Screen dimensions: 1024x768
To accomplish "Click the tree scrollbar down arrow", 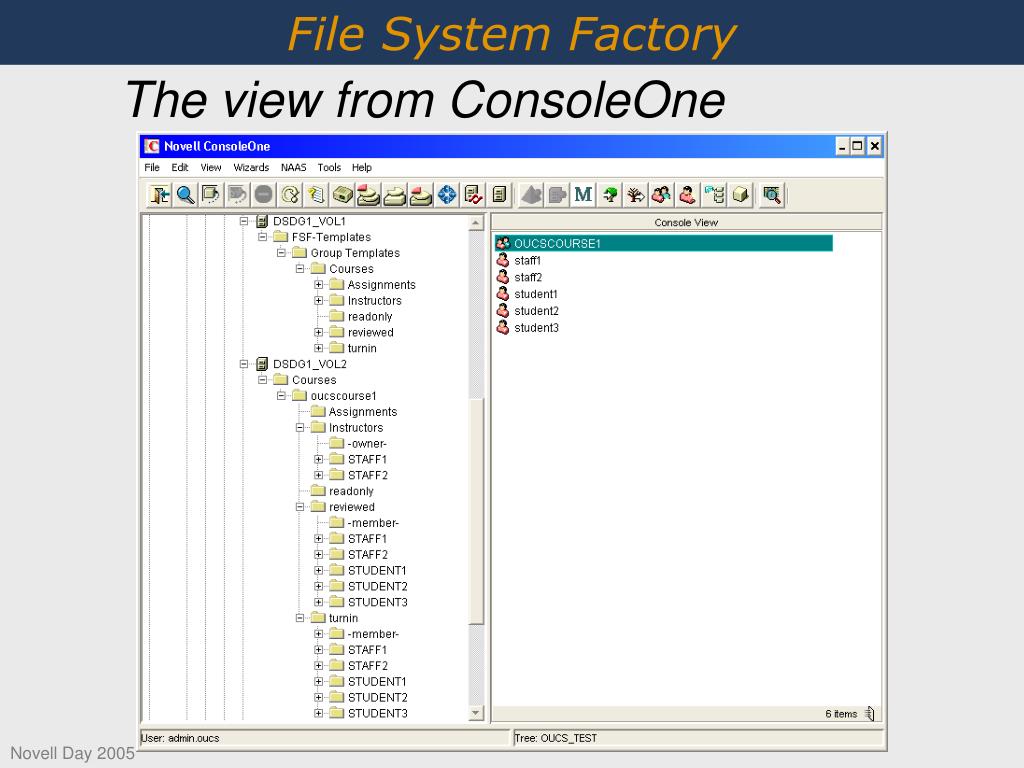I will [x=476, y=712].
